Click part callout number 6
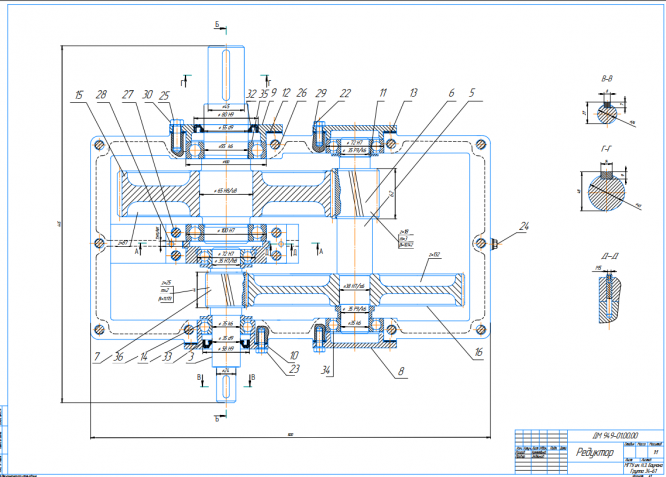Screen dimensions: 666x477 452,93
